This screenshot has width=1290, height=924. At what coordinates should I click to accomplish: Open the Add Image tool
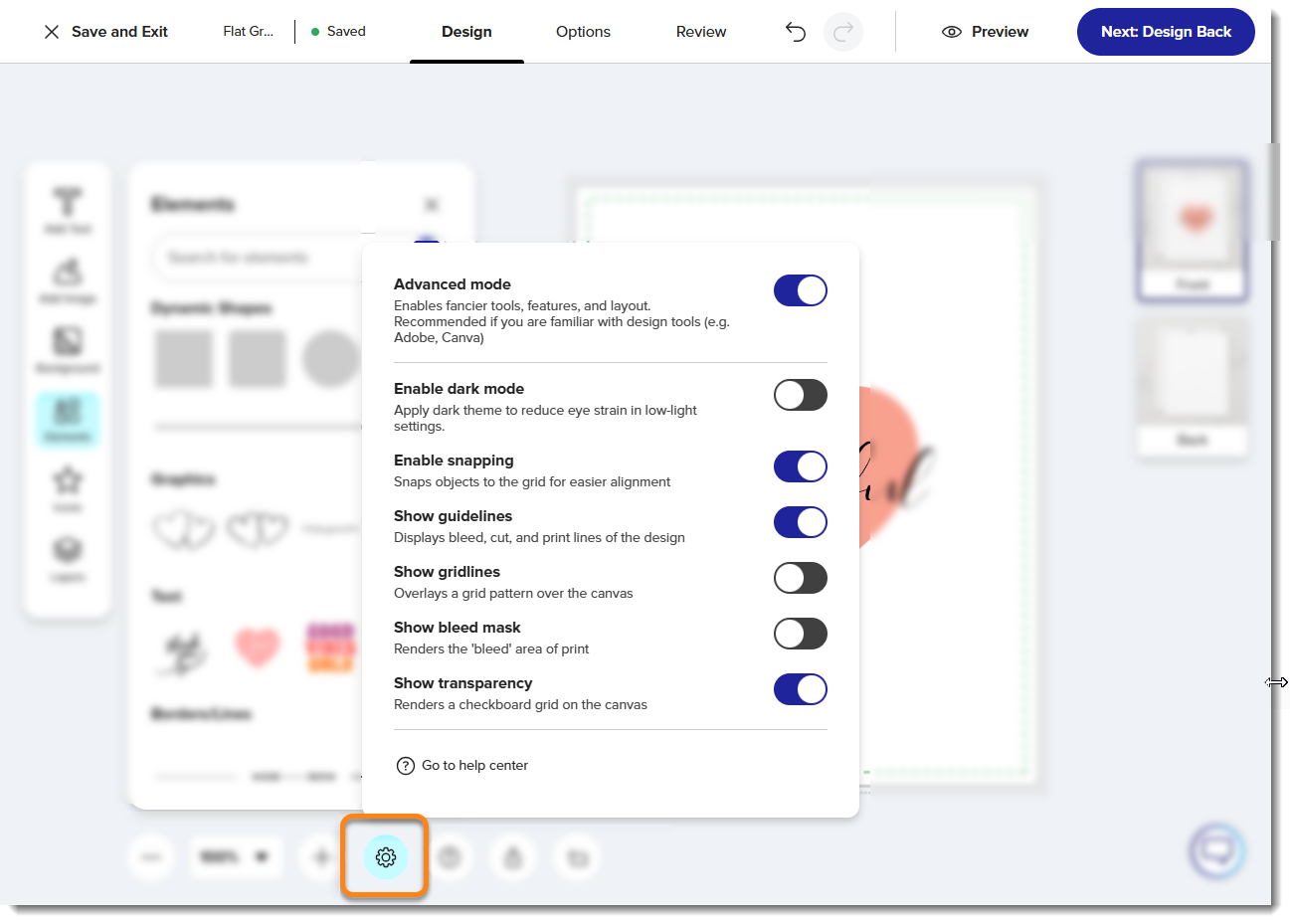[68, 279]
